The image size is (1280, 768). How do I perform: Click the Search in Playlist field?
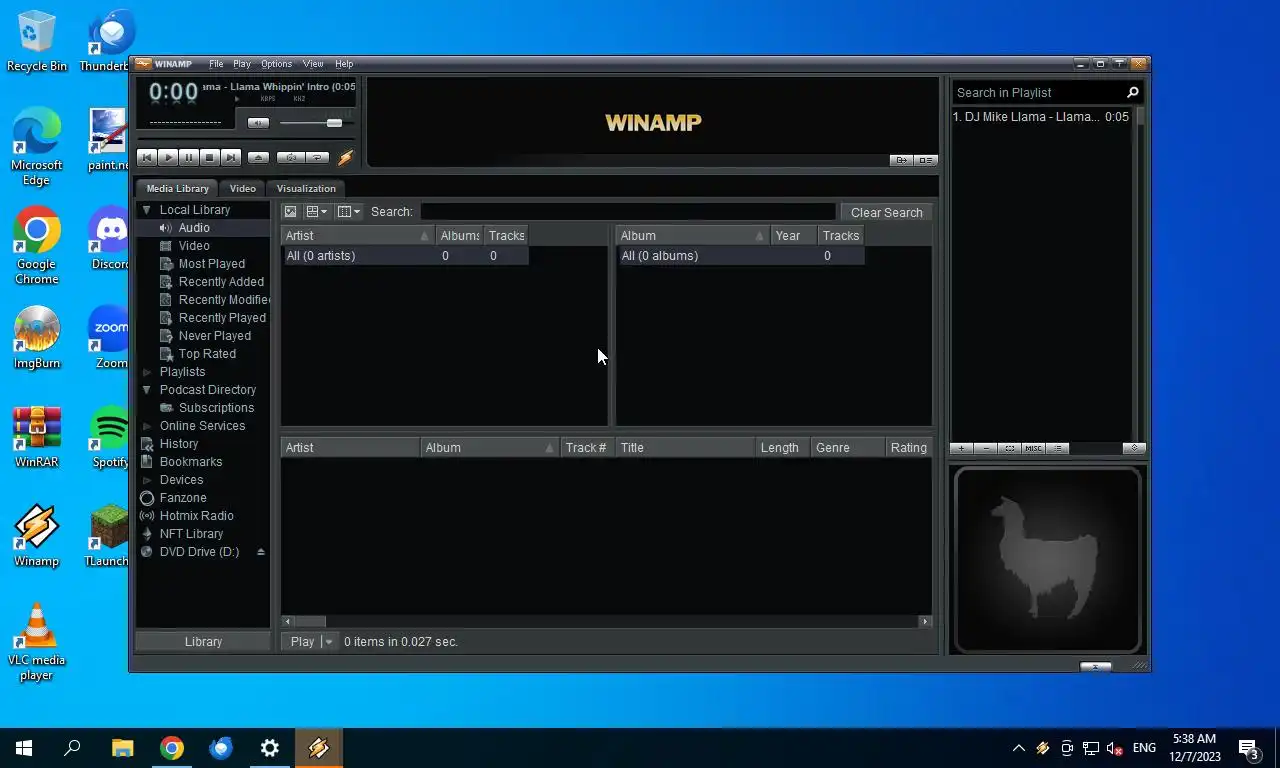(x=1038, y=92)
